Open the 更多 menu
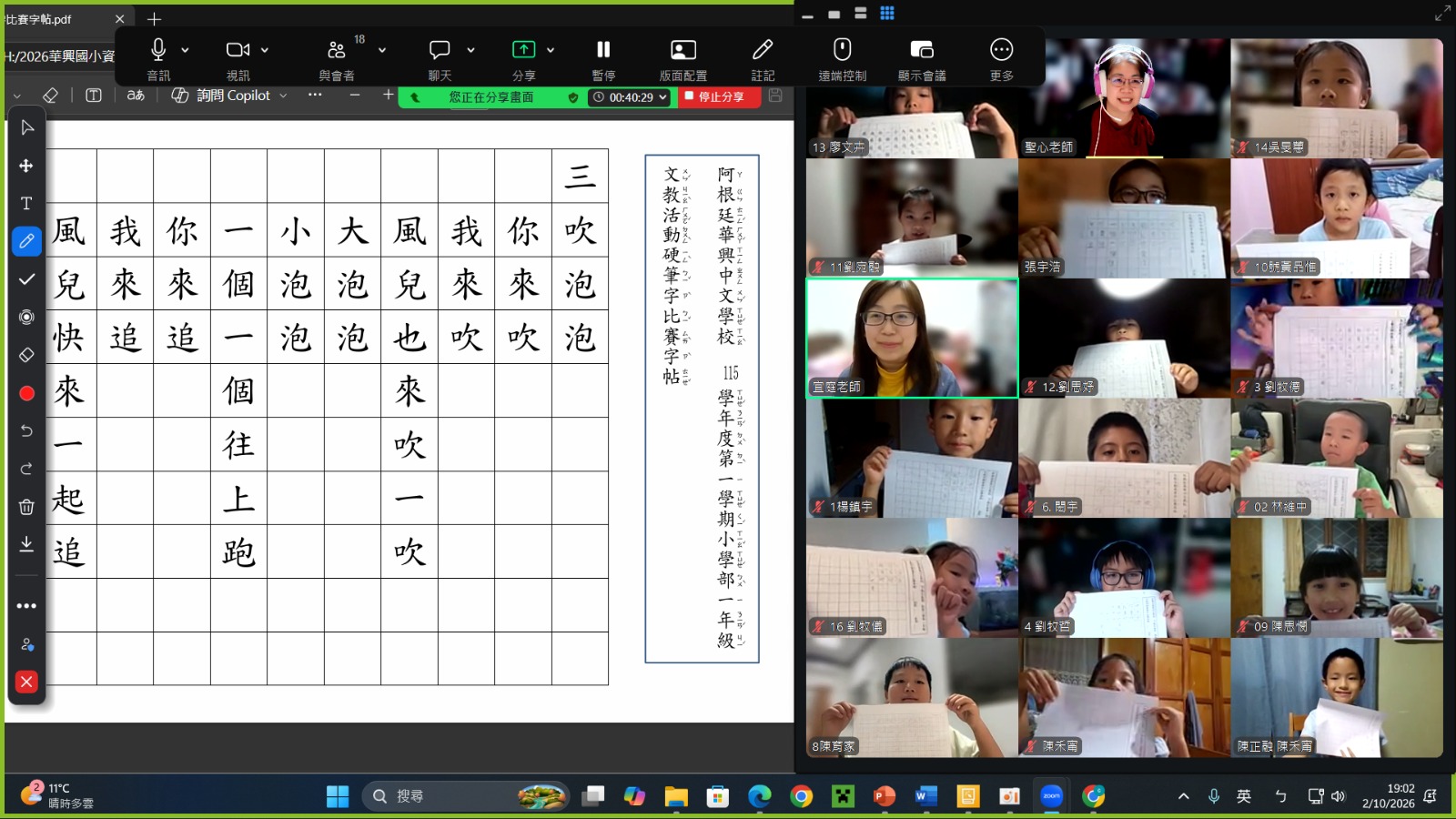The image size is (1456, 819). coord(1002,59)
